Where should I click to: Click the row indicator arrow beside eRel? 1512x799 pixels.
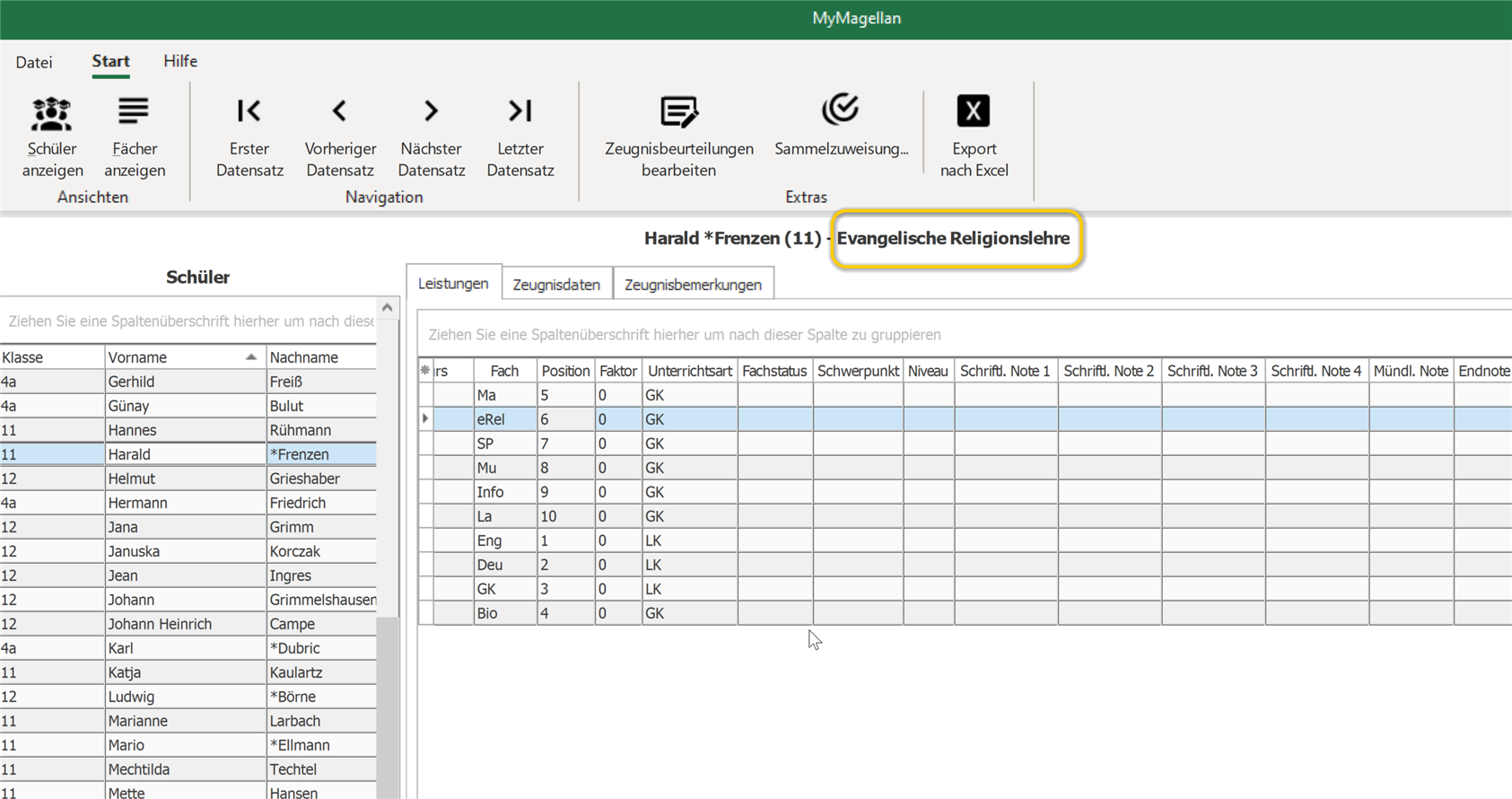click(425, 419)
